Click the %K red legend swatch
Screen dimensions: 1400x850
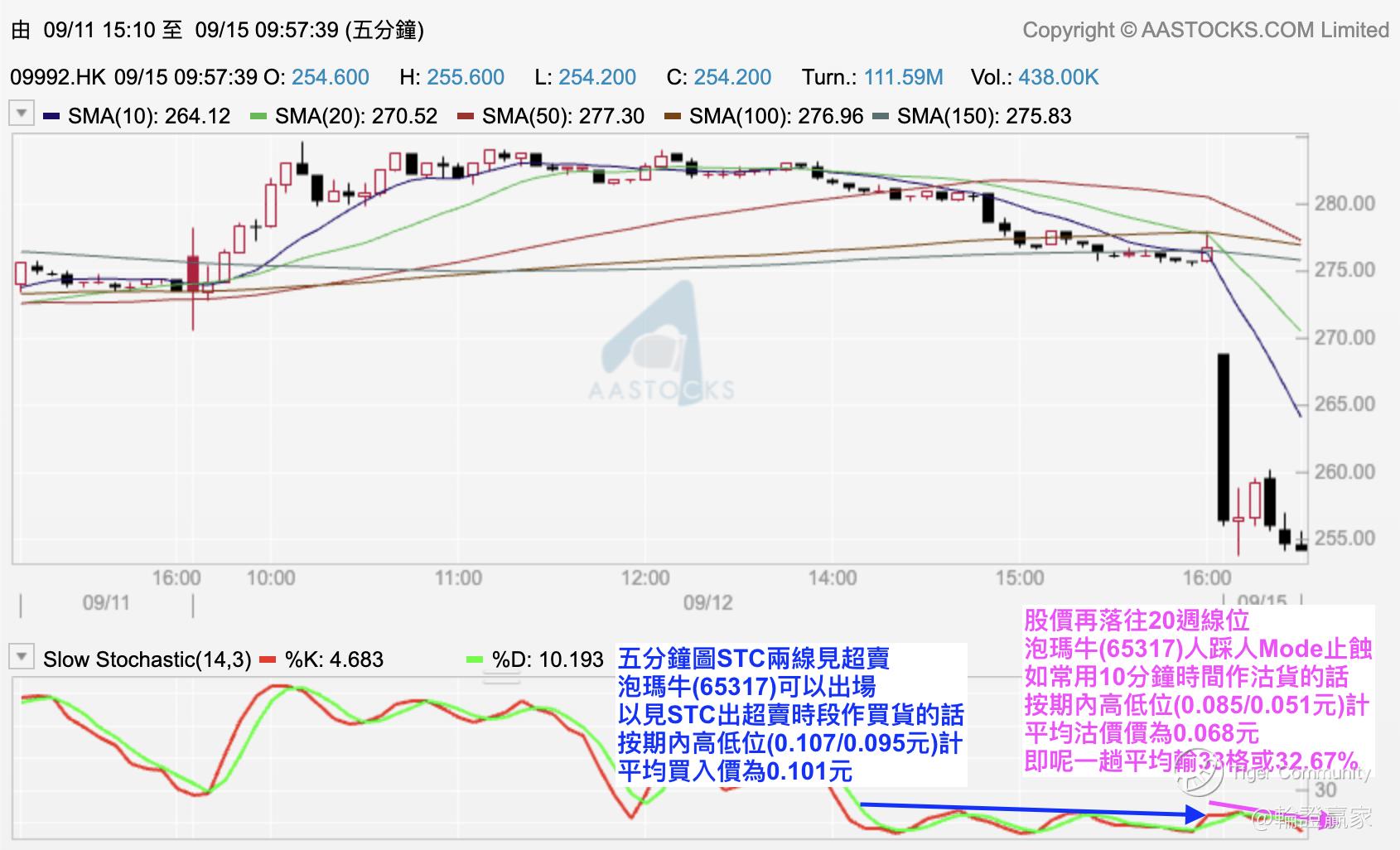(x=268, y=660)
